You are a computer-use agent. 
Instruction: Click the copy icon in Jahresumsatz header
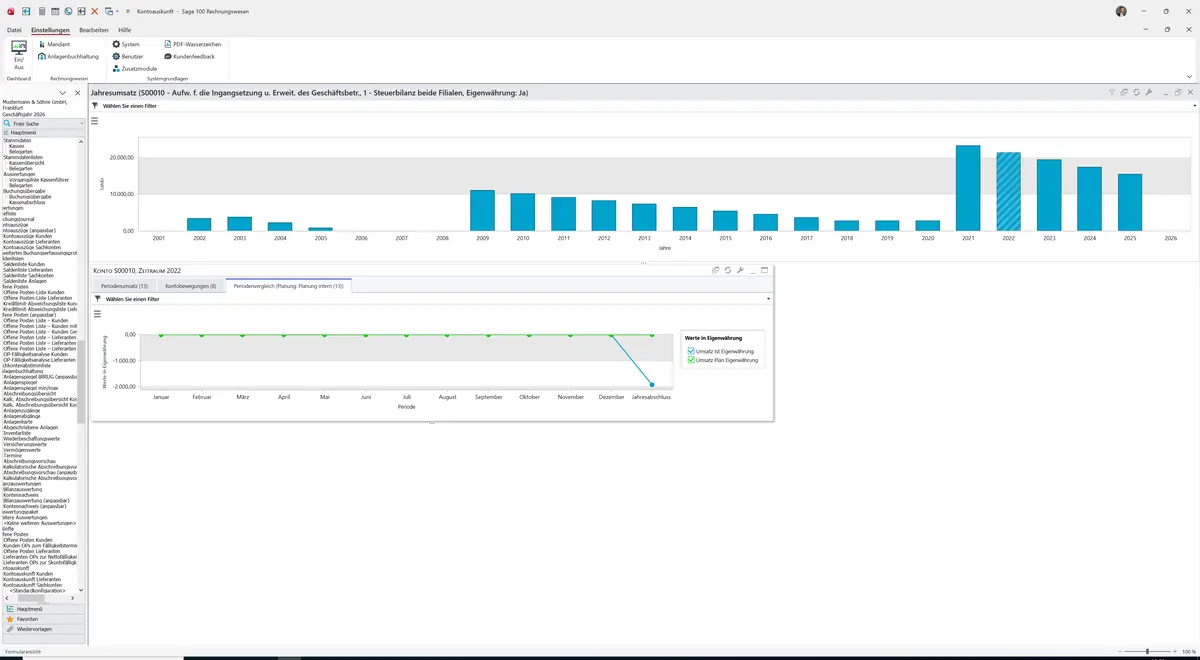click(1124, 92)
